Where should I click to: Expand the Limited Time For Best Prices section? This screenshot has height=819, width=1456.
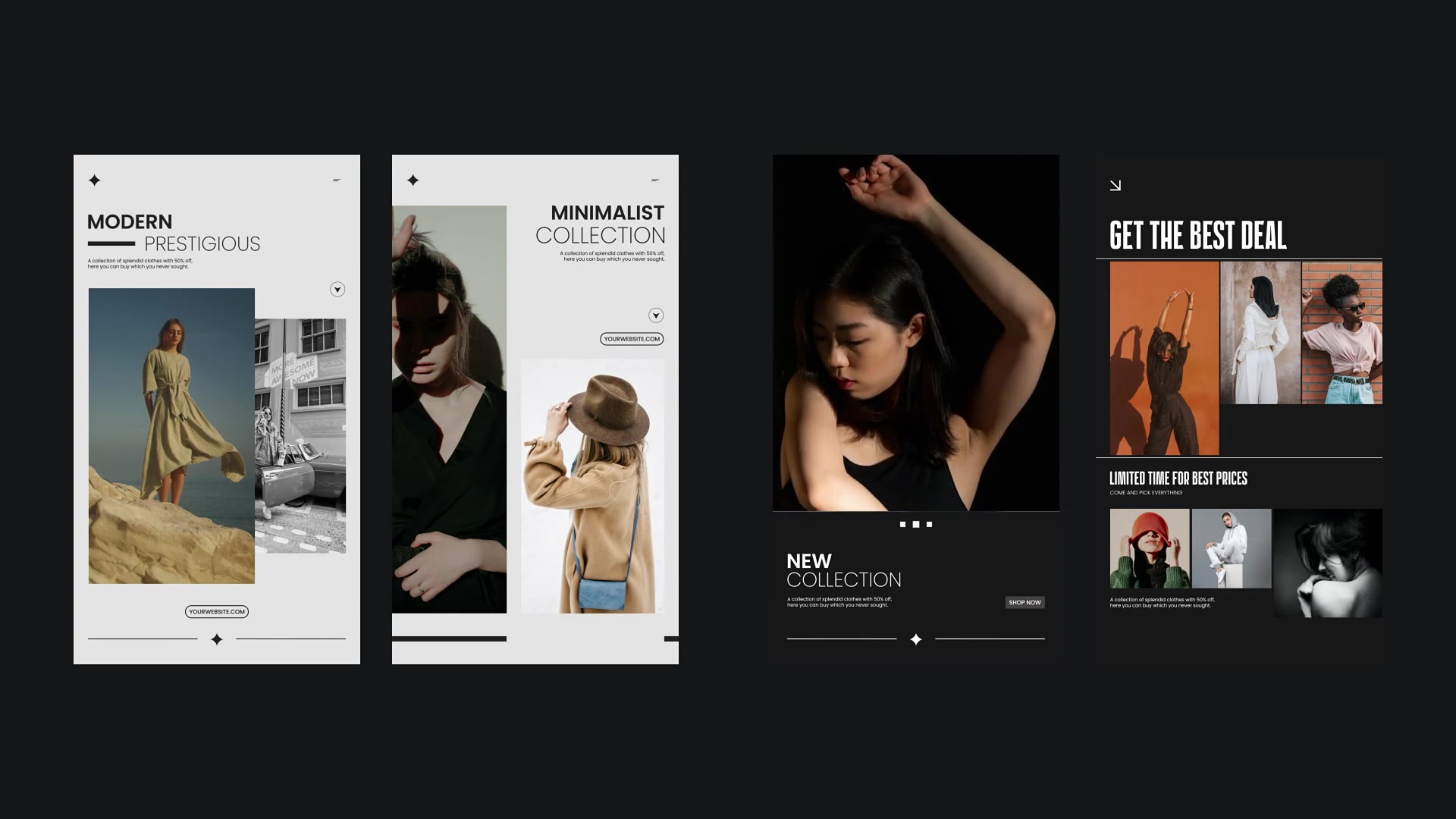click(1178, 478)
